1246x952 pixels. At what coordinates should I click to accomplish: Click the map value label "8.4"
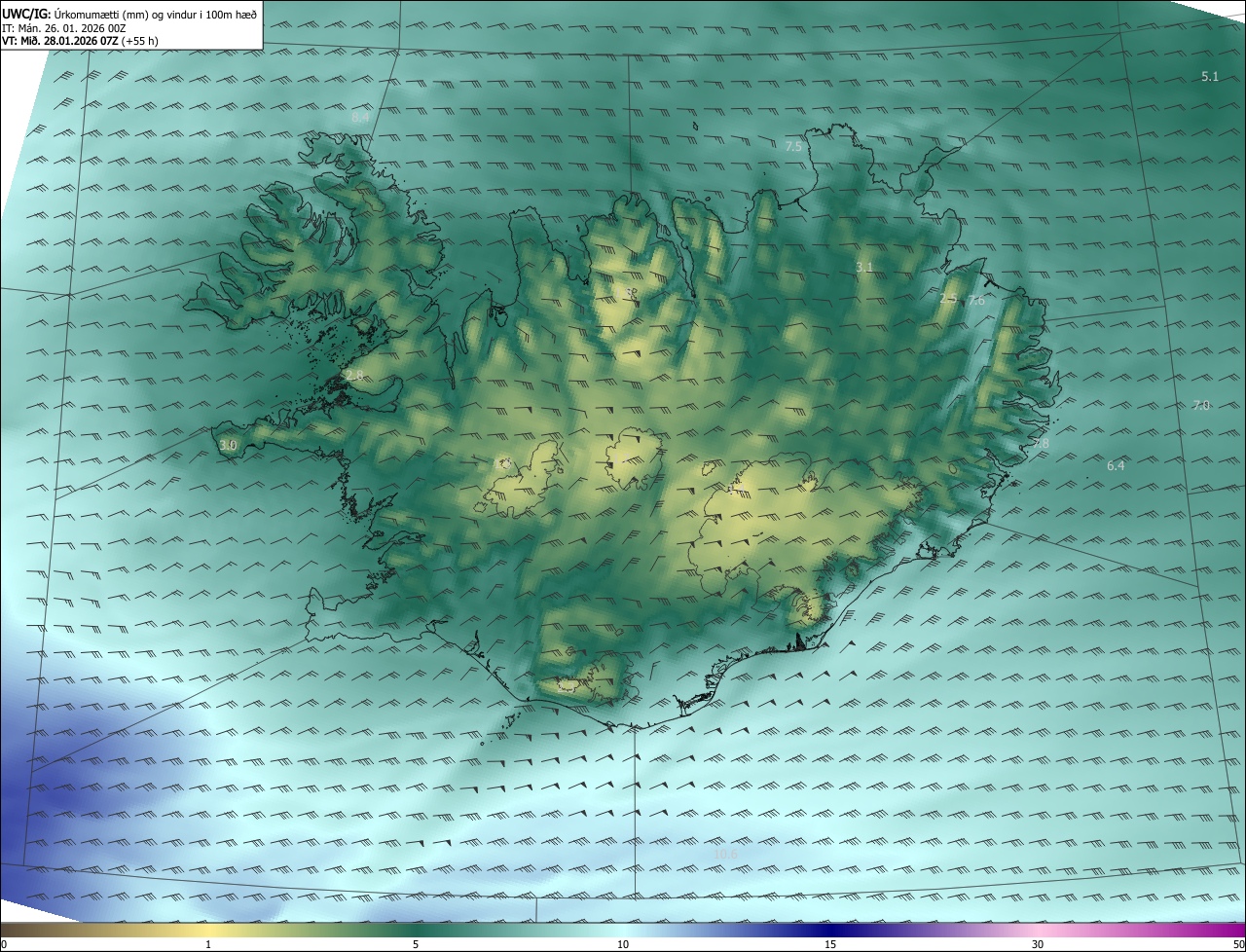(x=360, y=117)
